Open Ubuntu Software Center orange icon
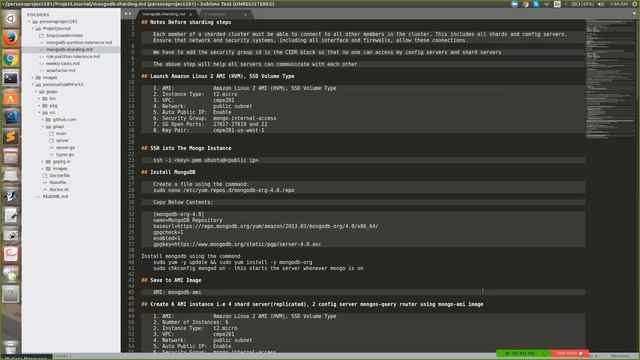Viewport: 640px width, 360px height. tap(11, 98)
